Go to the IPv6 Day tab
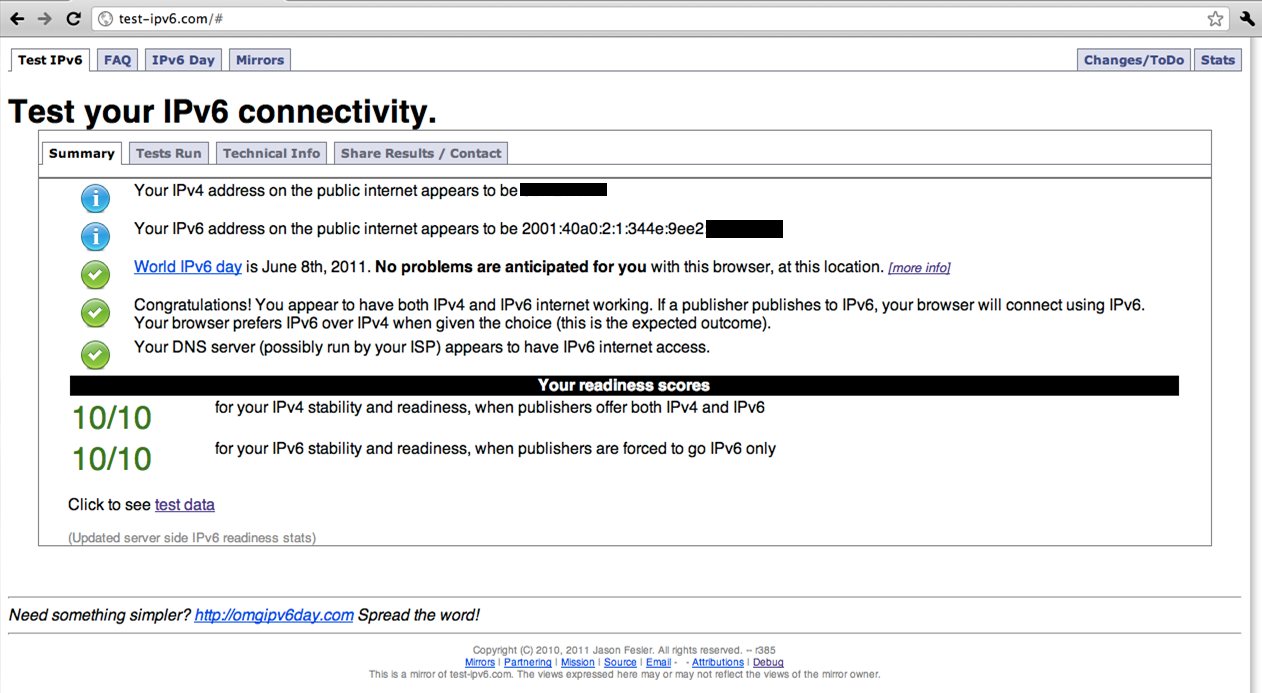The width and height of the screenshot is (1262, 693). click(183, 60)
